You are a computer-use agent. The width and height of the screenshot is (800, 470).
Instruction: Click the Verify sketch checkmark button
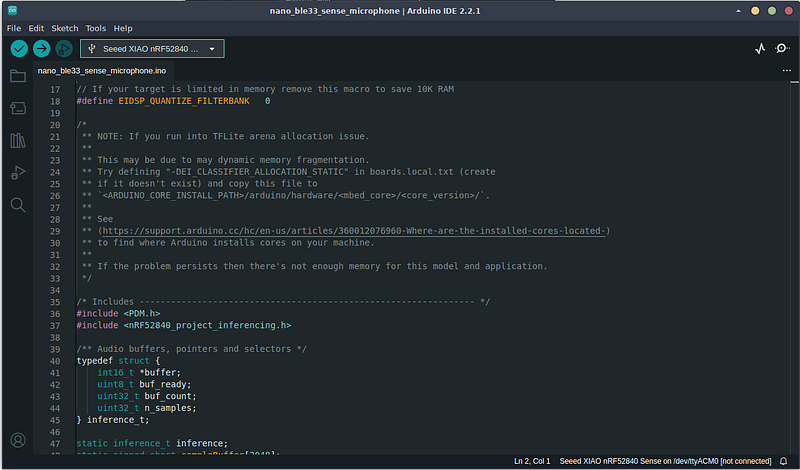click(x=19, y=49)
